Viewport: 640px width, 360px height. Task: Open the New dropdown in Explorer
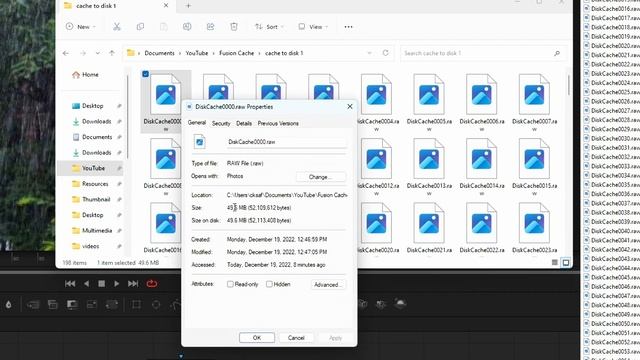pos(80,27)
